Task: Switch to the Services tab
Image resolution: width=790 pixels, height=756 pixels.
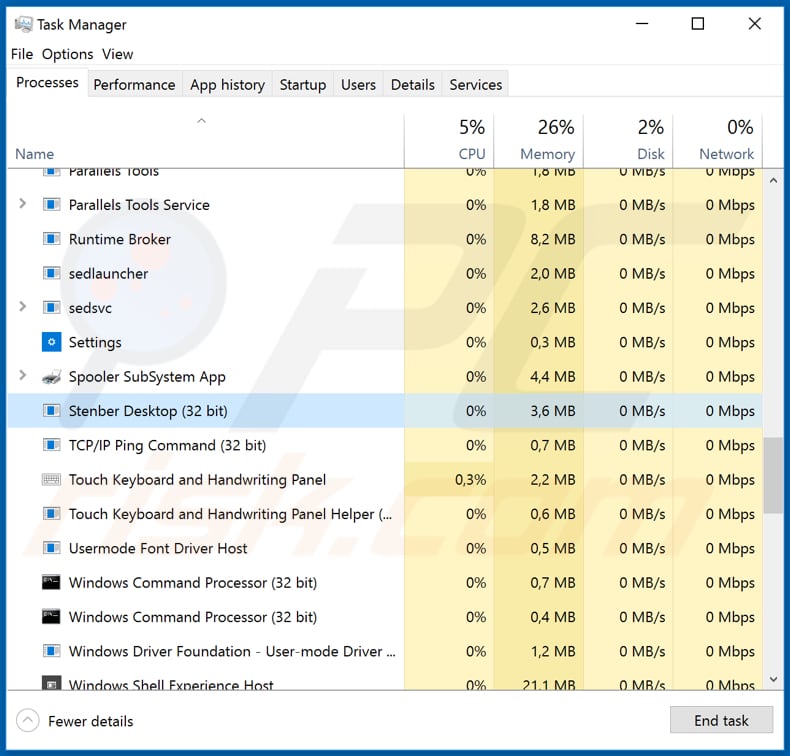Action: 476,85
